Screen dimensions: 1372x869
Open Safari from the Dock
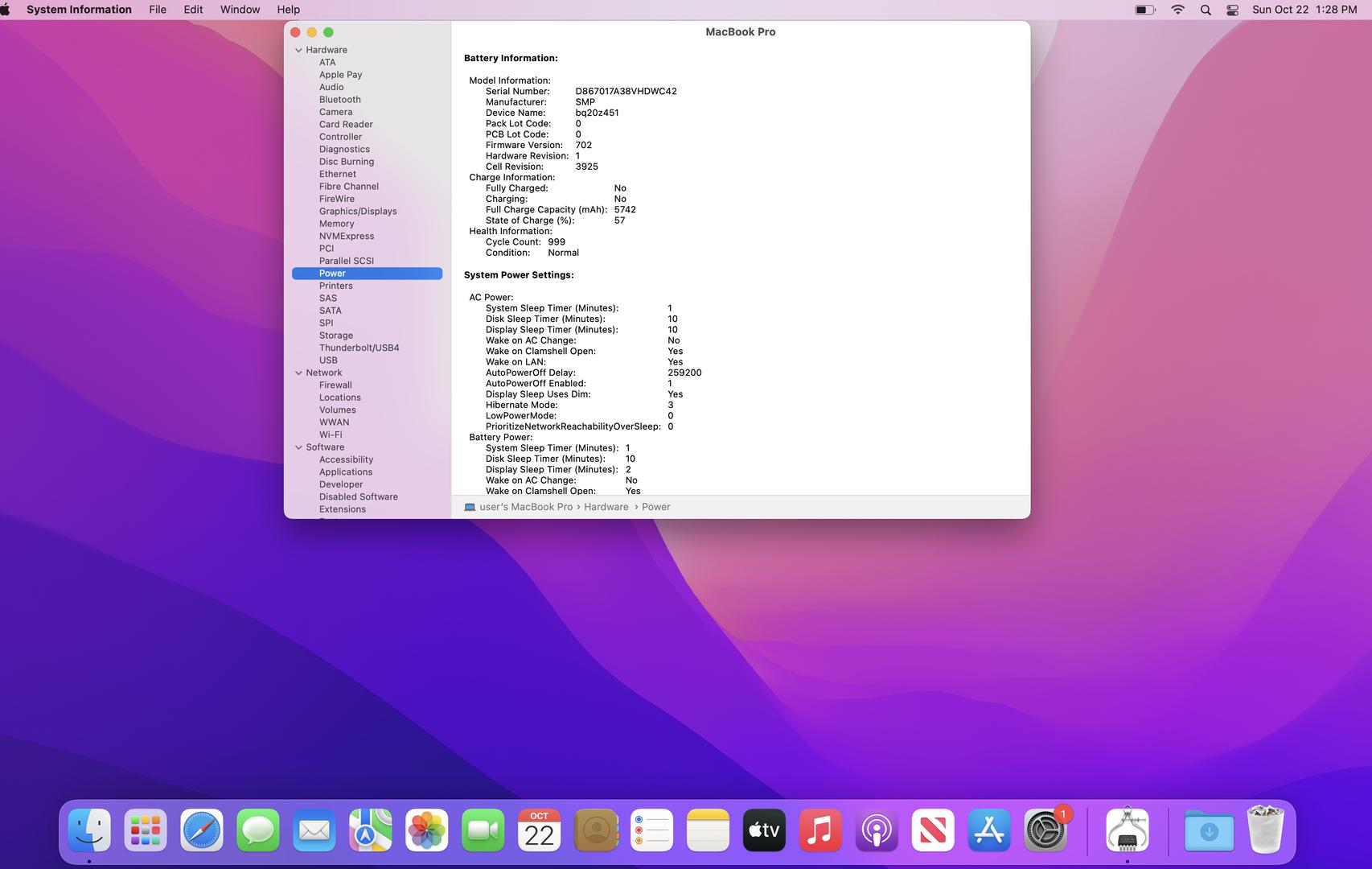[x=202, y=830]
